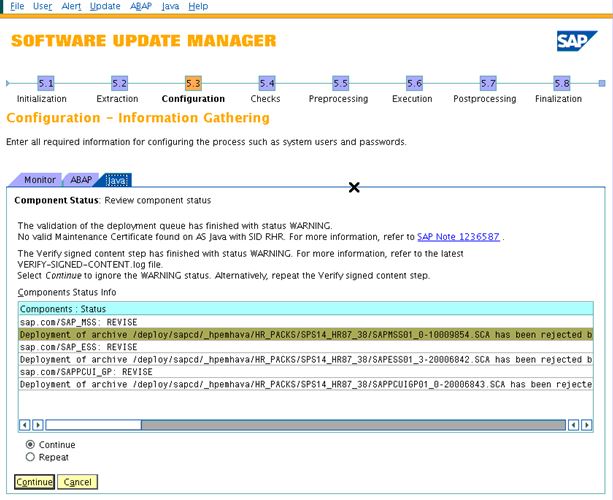The height and width of the screenshot is (500, 613).
Task: Click the Postprocessing step label
Action: coord(485,99)
